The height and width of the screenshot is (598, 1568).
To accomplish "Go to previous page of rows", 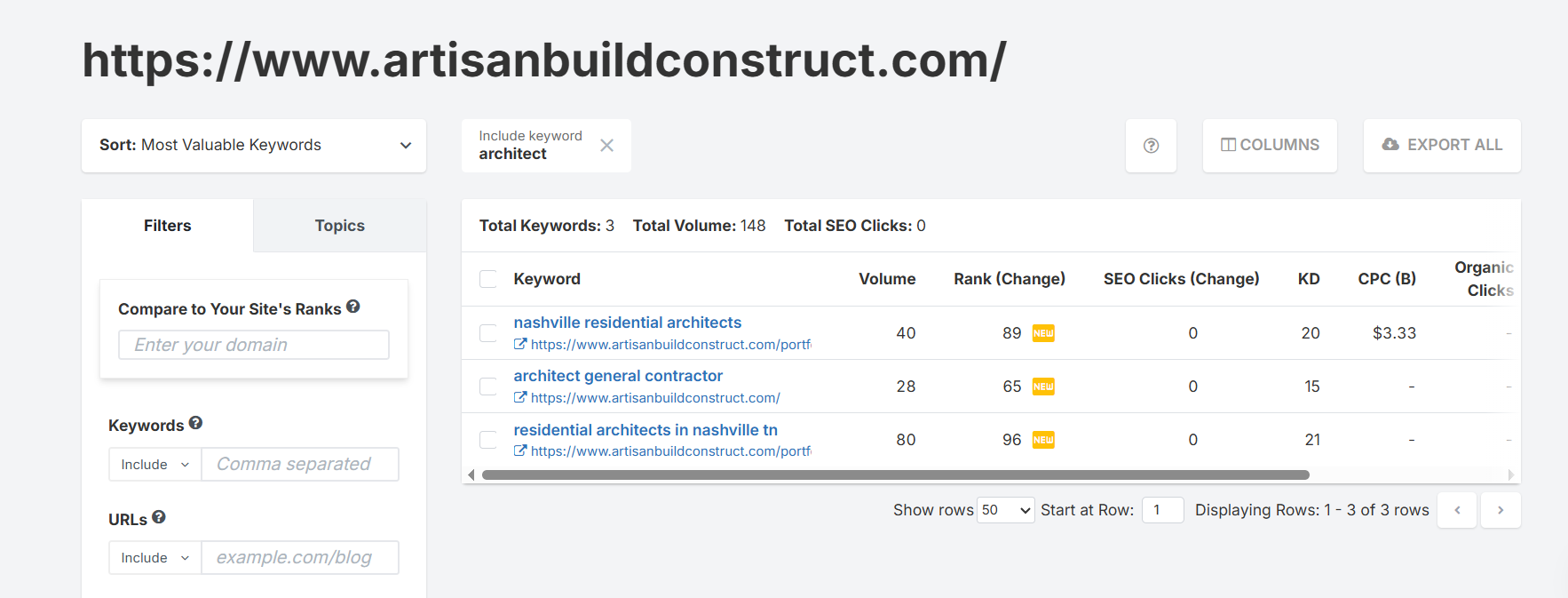I will coord(1457,510).
